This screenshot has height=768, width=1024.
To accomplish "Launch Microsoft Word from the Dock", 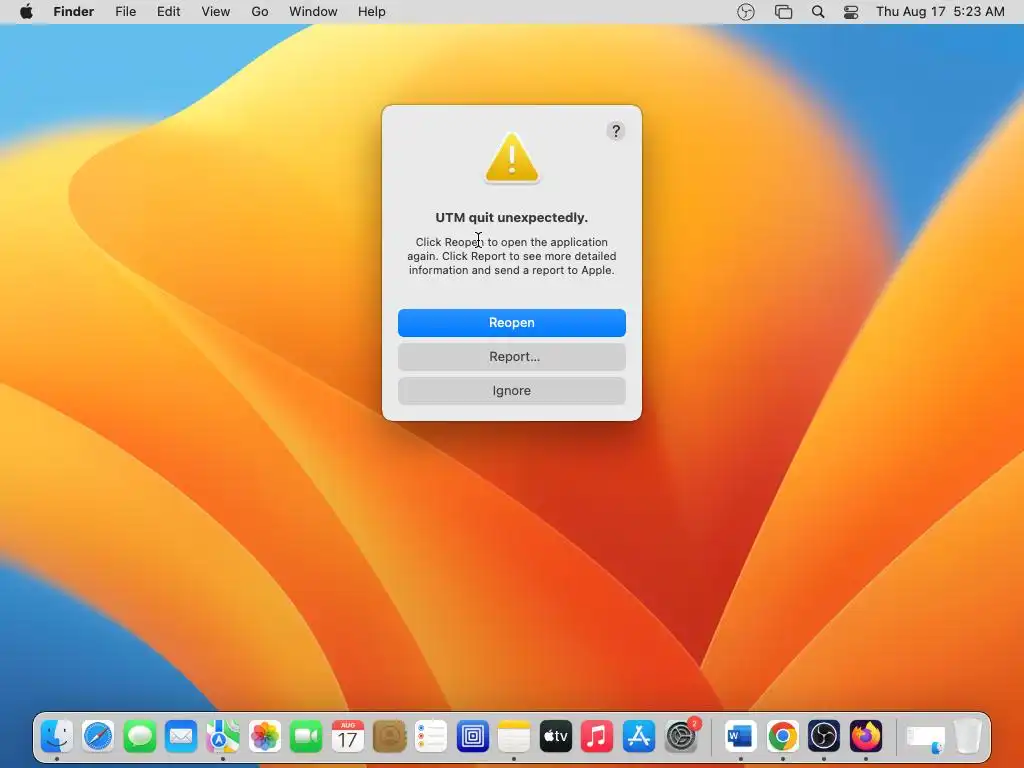I will [x=741, y=737].
